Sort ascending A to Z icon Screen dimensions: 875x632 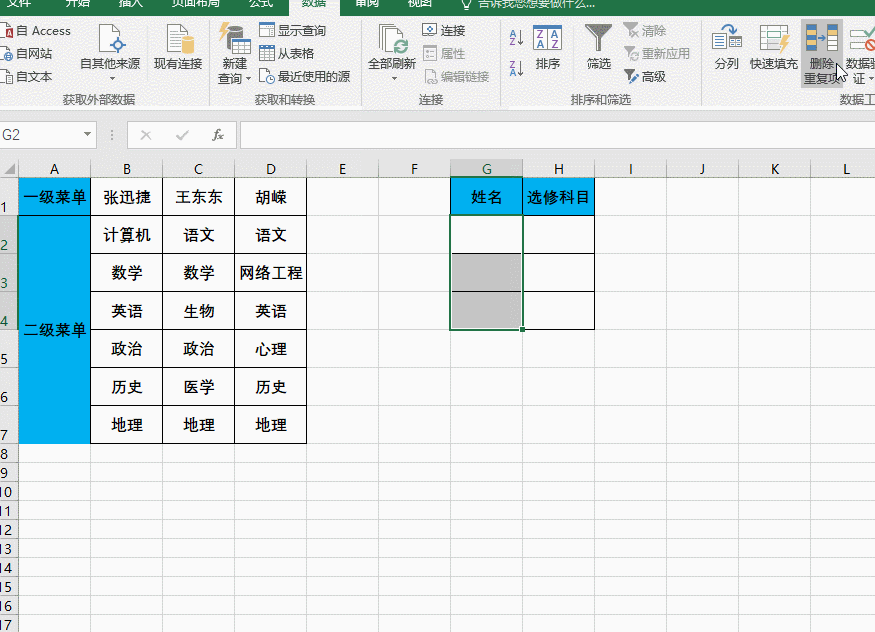[516, 37]
